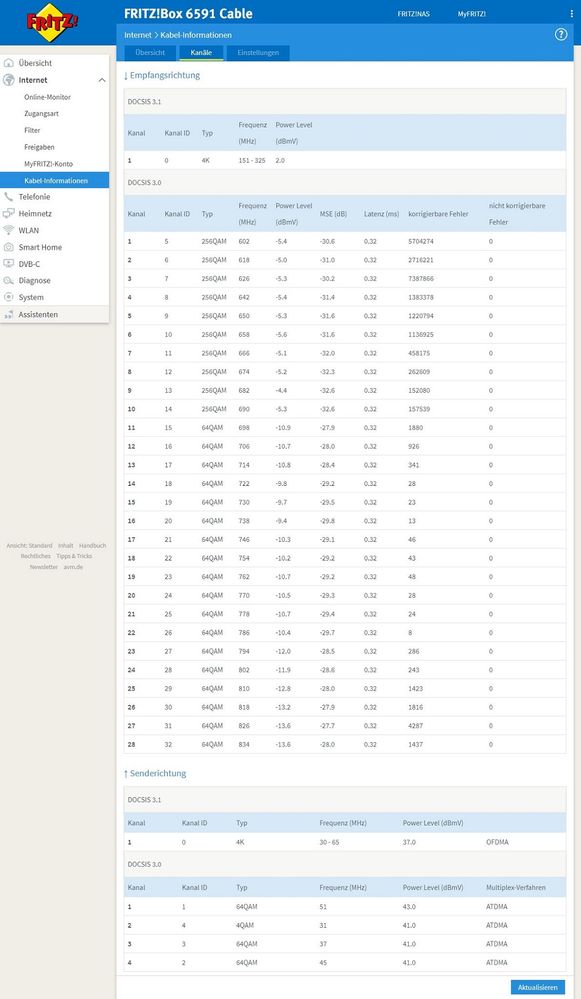Open FRITZ!NAS link in header

click(413, 13)
